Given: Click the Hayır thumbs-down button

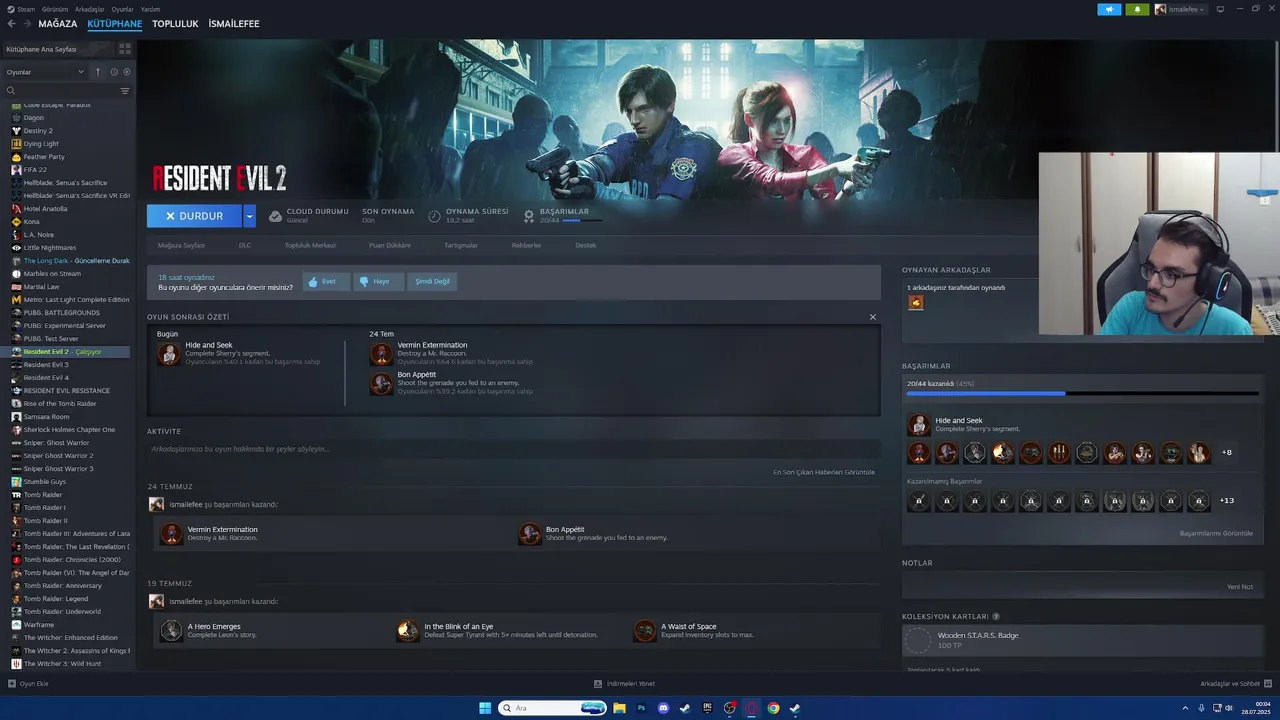Looking at the screenshot, I should point(379,282).
